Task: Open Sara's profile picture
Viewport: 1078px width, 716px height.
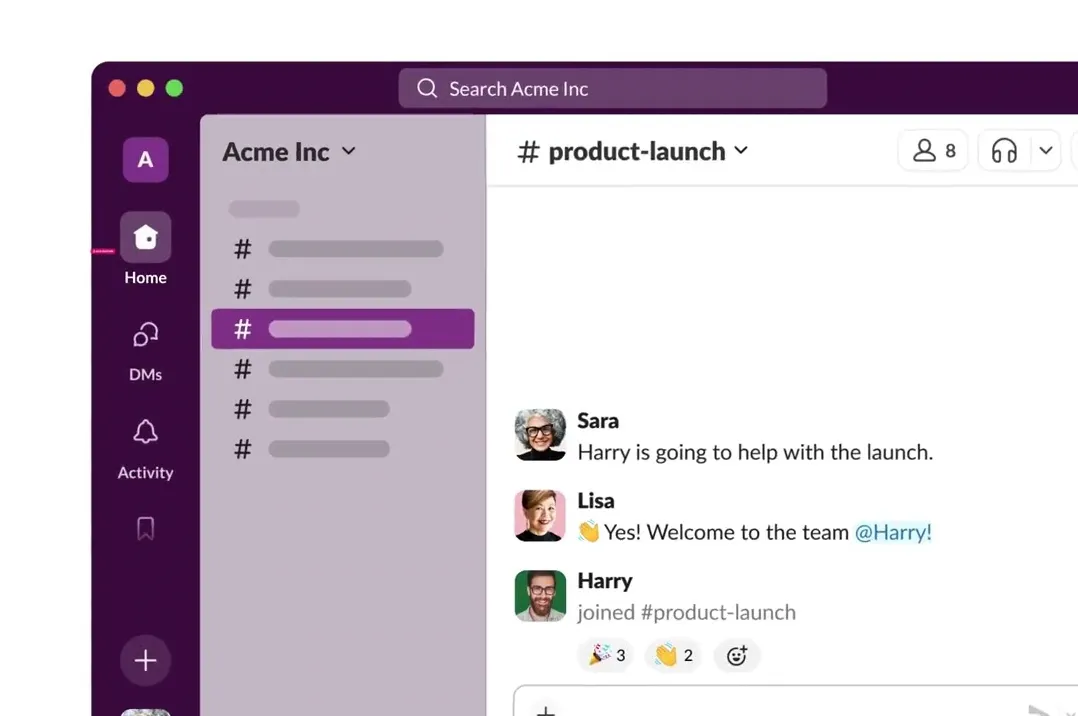Action: click(540, 435)
